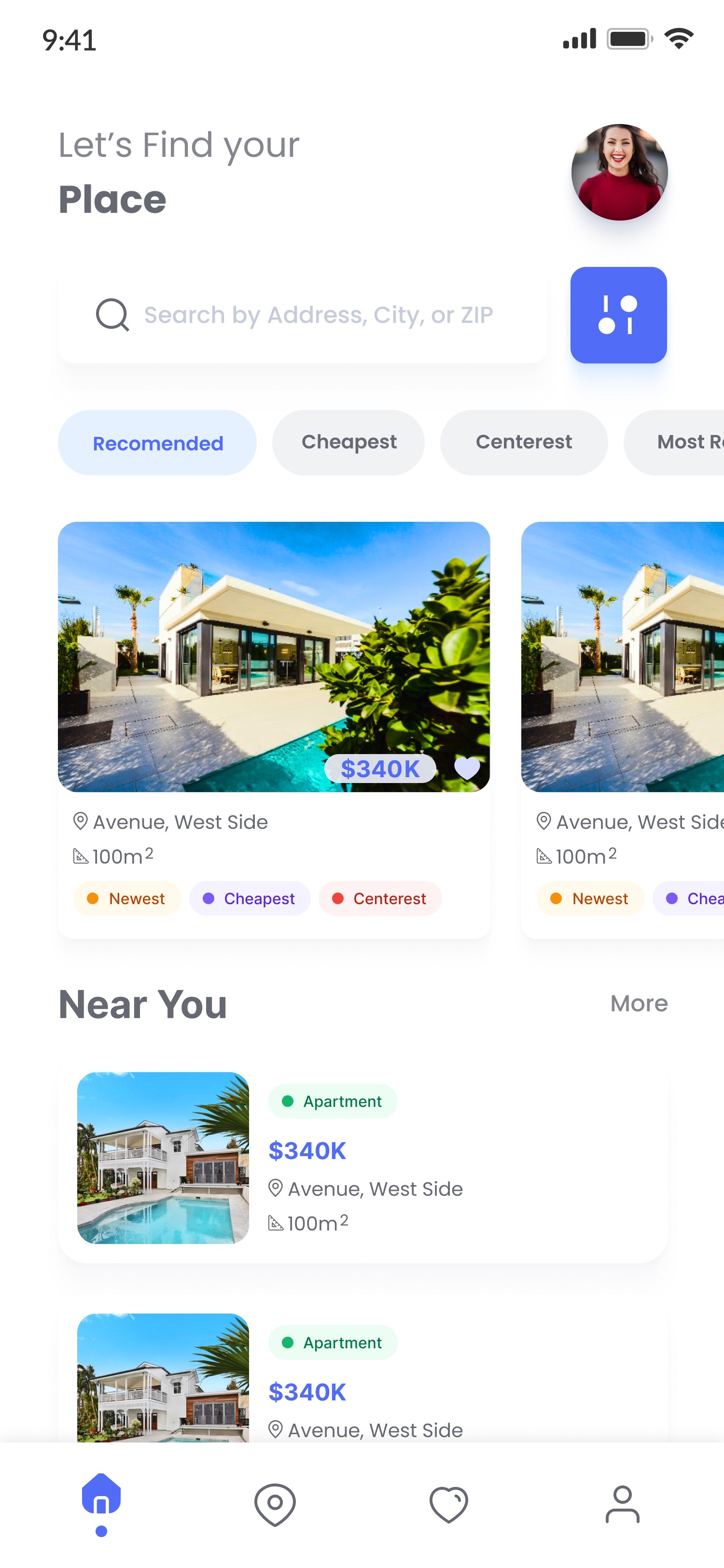Click the search by address field
The height and width of the screenshot is (1568, 724).
302,315
